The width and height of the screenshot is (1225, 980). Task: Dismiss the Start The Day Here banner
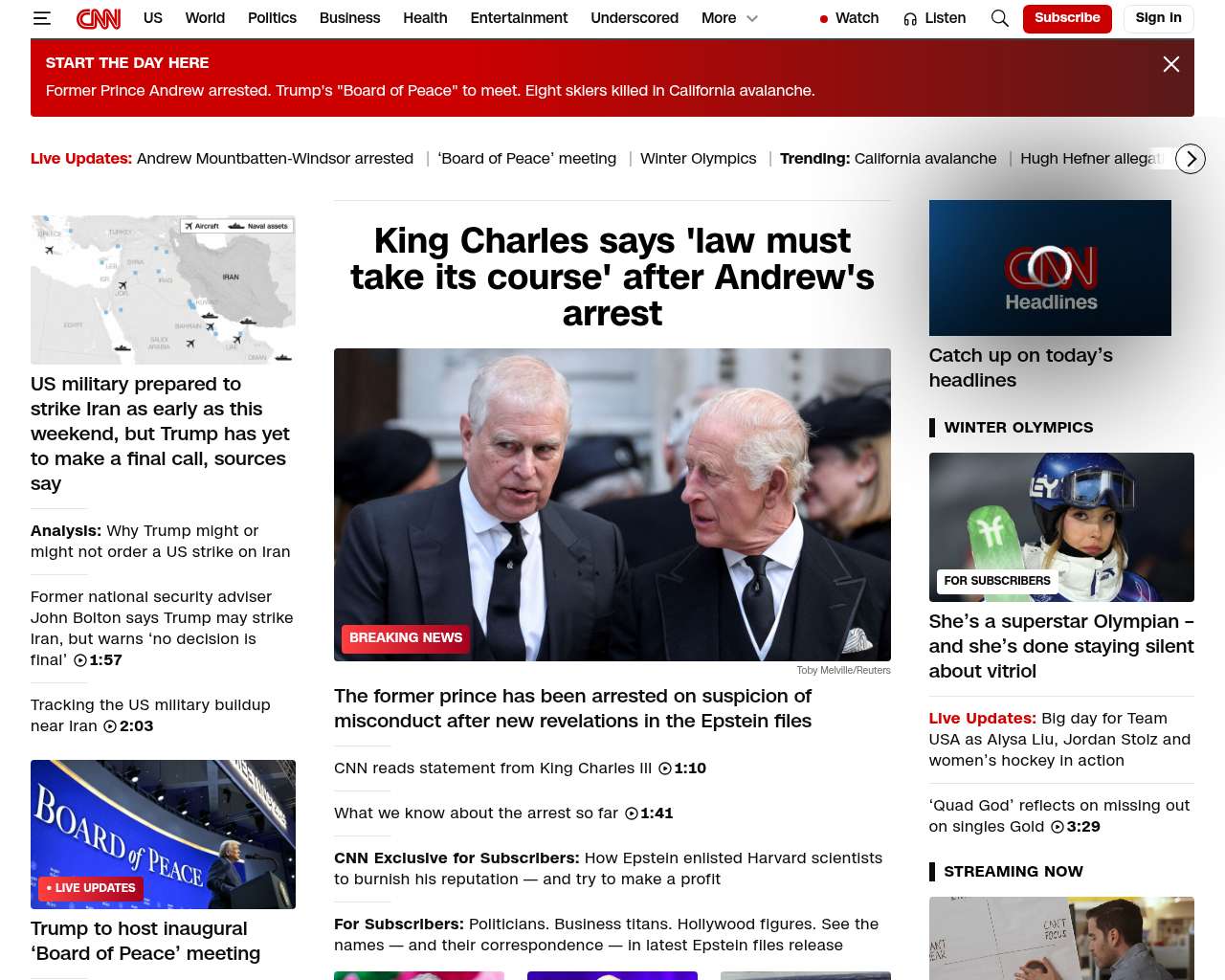[1170, 64]
